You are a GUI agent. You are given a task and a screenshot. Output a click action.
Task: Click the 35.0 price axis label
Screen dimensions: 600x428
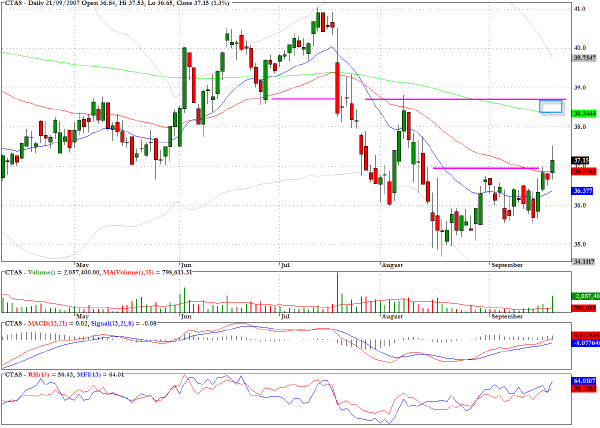580,244
